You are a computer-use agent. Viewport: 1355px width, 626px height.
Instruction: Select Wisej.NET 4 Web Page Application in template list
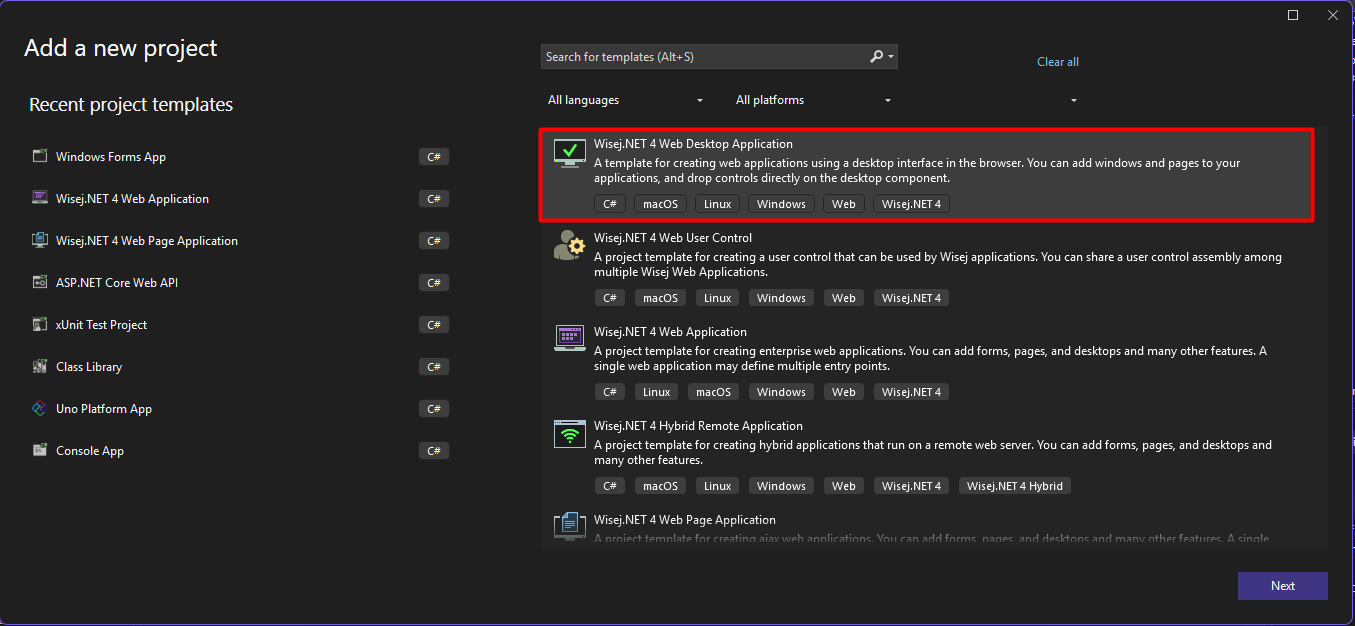(x=684, y=520)
